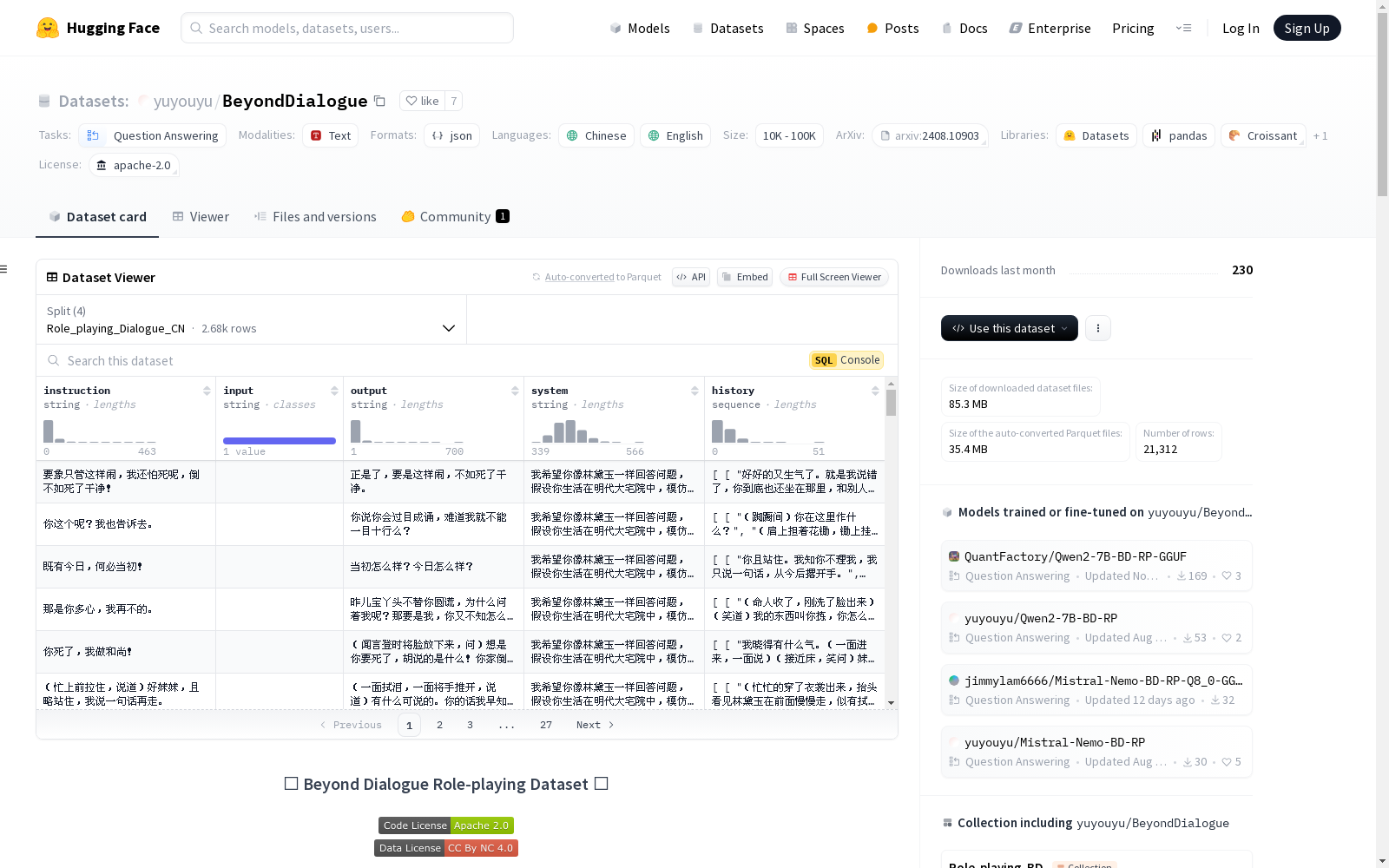Click the Code License Apache 2.0 badge
Image resolution: width=1389 pixels, height=868 pixels.
[x=446, y=825]
